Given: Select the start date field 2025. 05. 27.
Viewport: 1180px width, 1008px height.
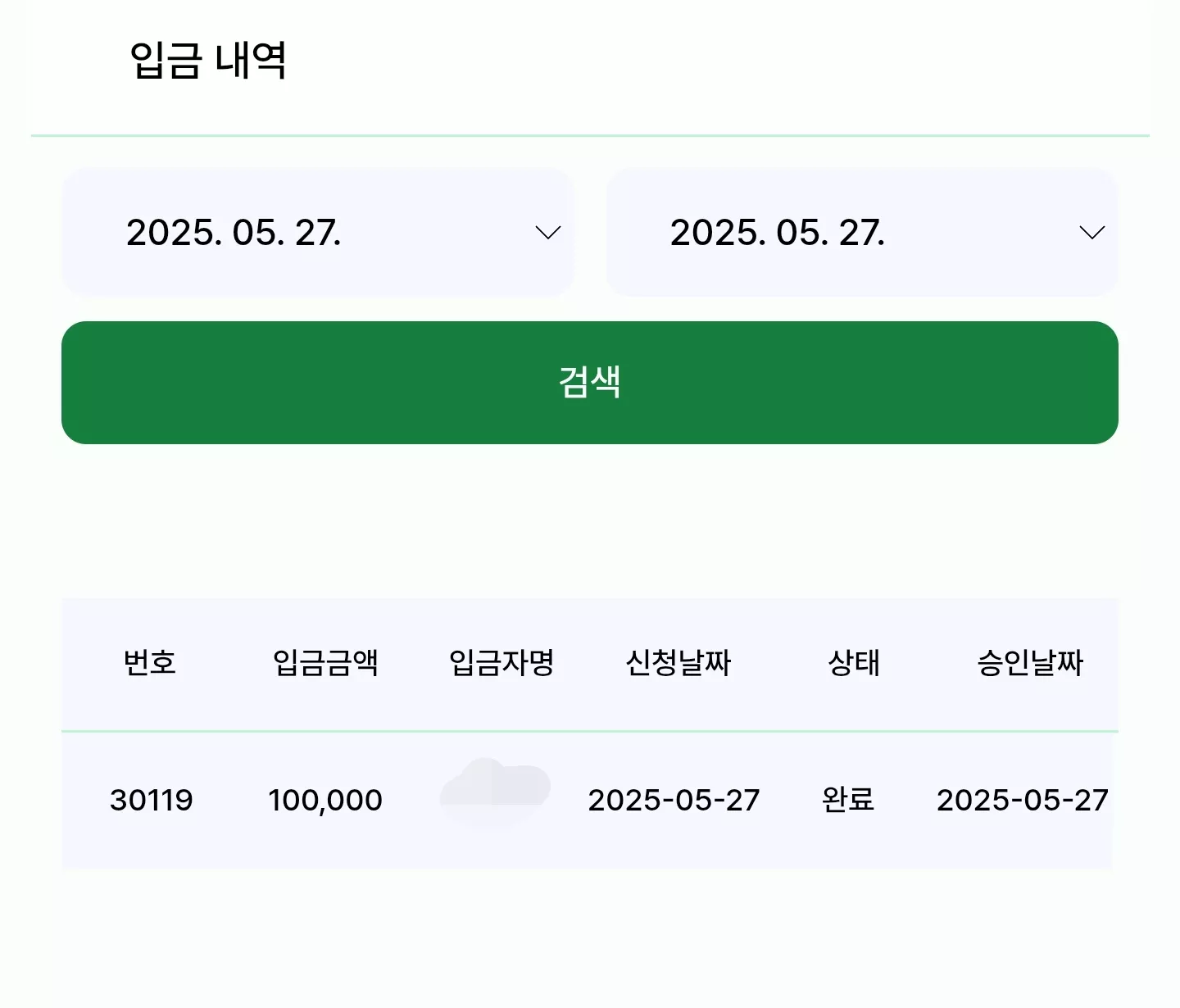Looking at the screenshot, I should pyautogui.click(x=318, y=233).
